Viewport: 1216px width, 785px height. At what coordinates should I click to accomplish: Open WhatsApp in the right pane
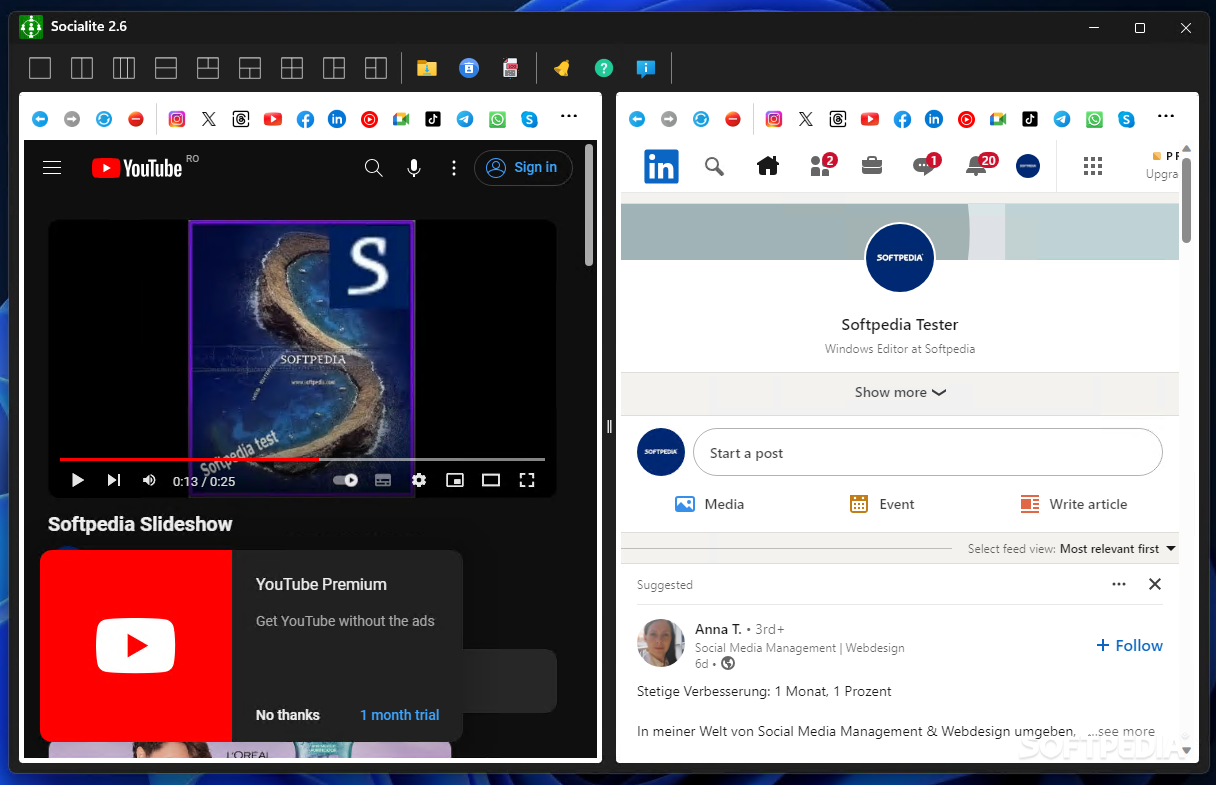(x=1094, y=119)
